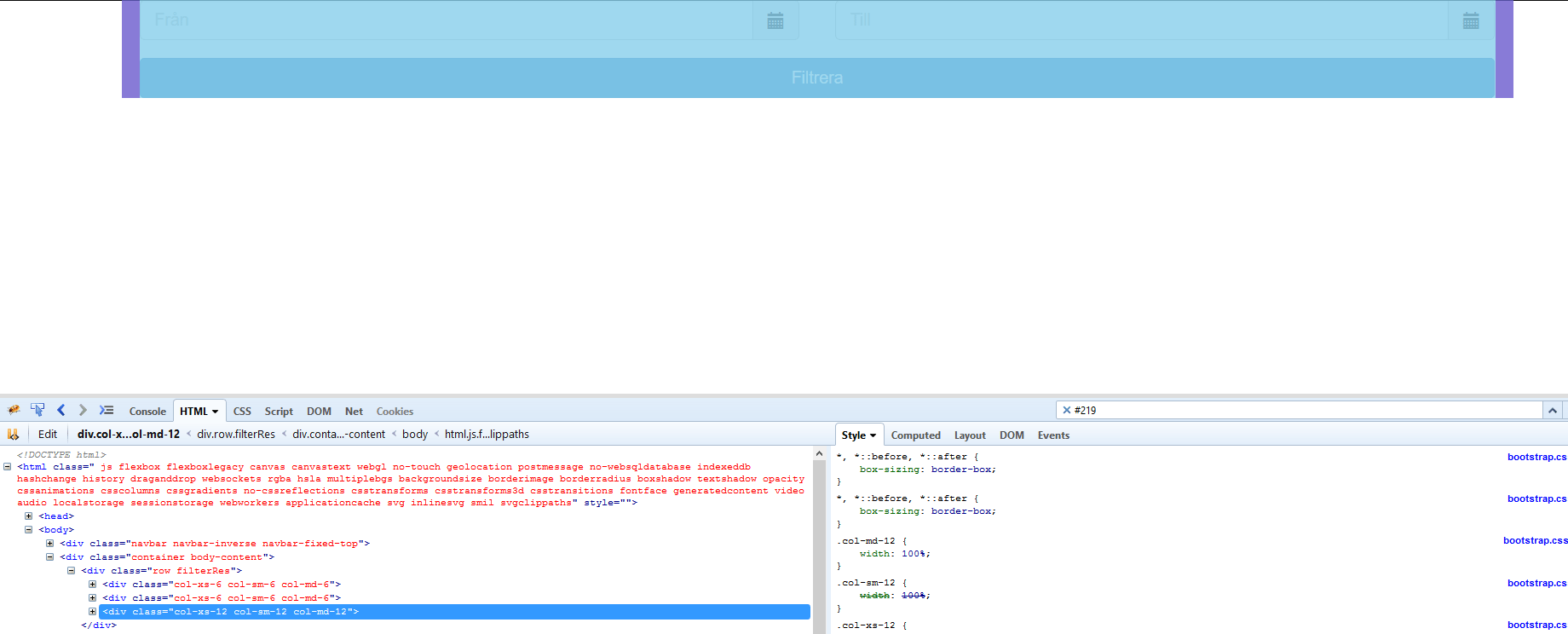Select div.col-x...ol-md-12 breadcrumb item

(x=129, y=434)
